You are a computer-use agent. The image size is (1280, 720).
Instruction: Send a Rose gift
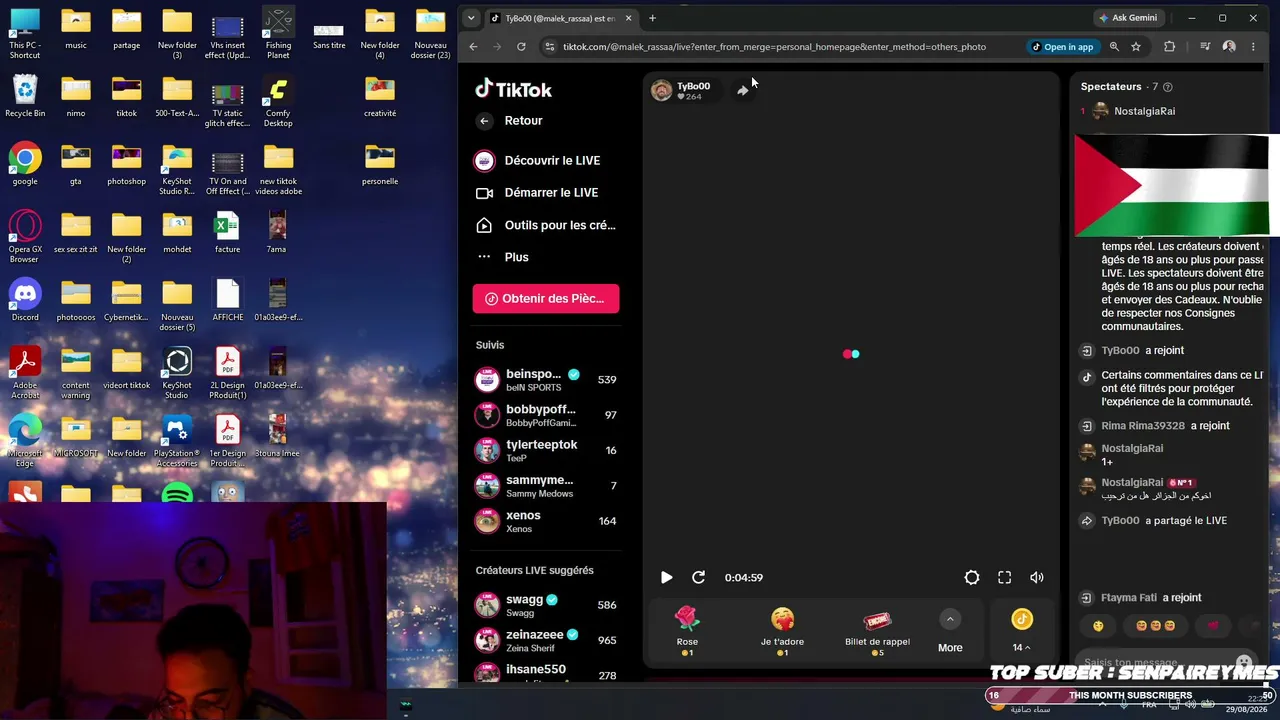(687, 631)
